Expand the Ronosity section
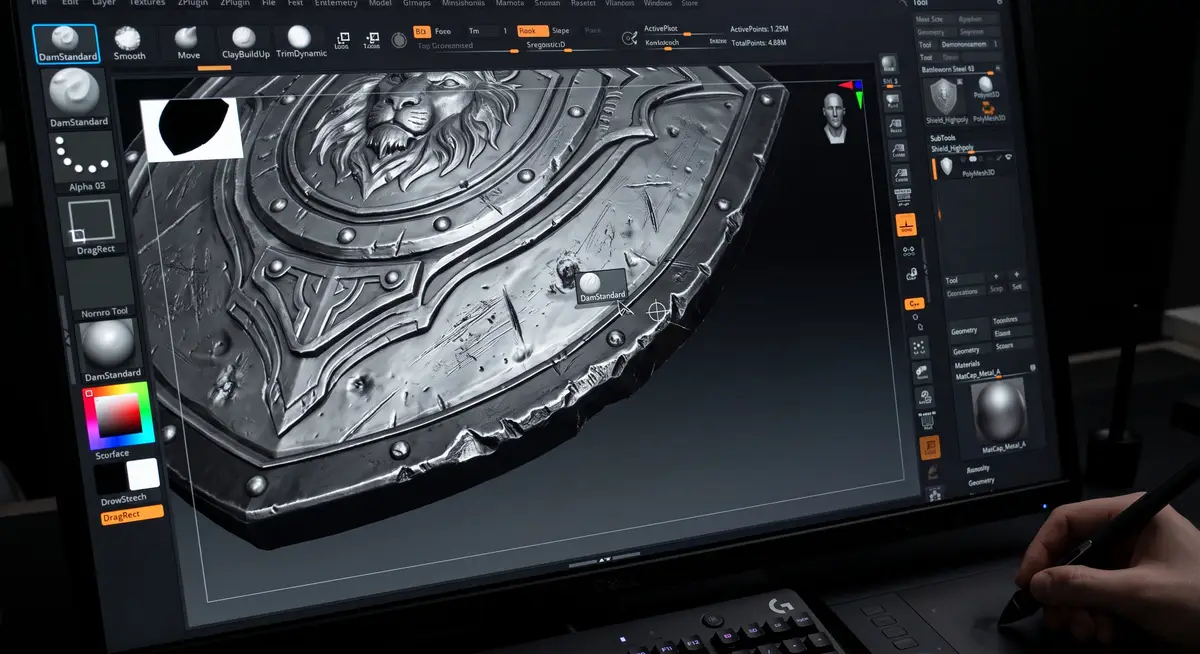 pos(979,468)
